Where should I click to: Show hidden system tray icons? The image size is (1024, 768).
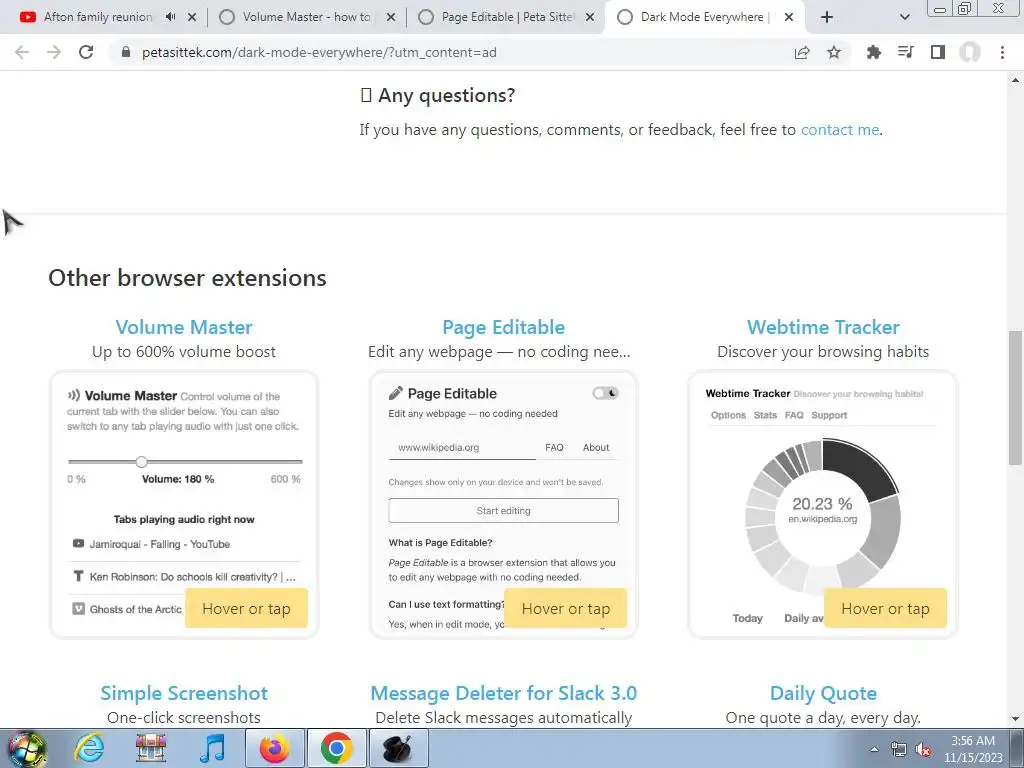tap(874, 749)
